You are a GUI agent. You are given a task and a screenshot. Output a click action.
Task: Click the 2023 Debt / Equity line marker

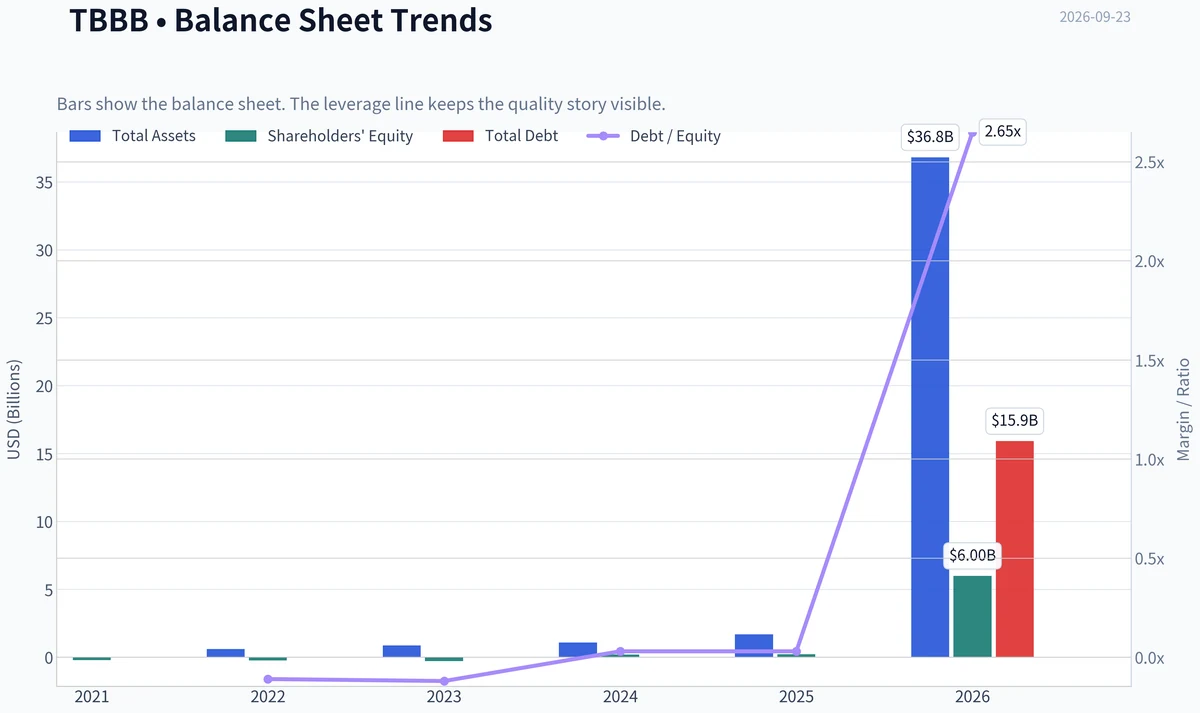coord(444,681)
